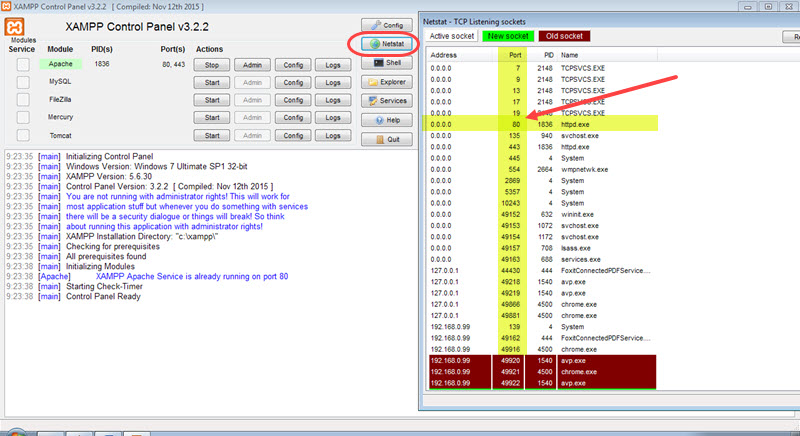Select the port 44430 FoxitConnectedPDFService row
Image resolution: width=800 pixels, height=436 pixels.
(541, 270)
